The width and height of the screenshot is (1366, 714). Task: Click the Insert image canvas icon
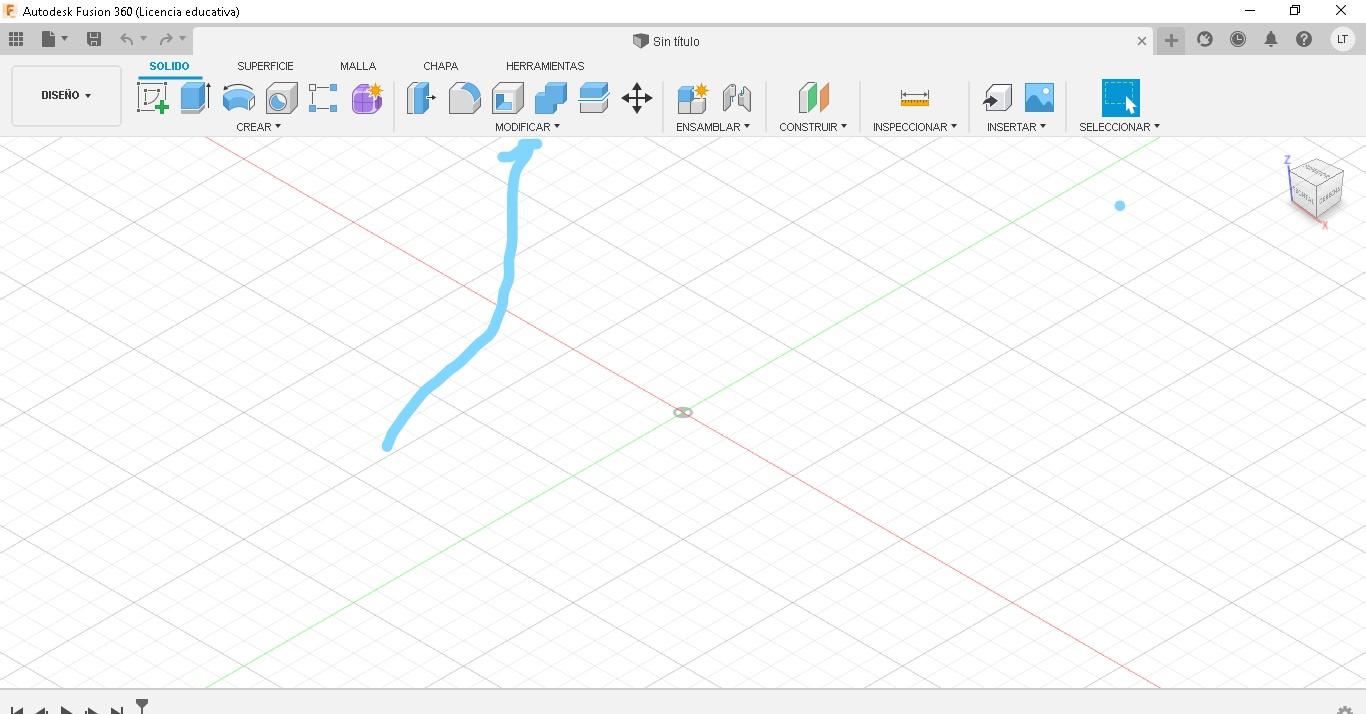pyautogui.click(x=1039, y=98)
